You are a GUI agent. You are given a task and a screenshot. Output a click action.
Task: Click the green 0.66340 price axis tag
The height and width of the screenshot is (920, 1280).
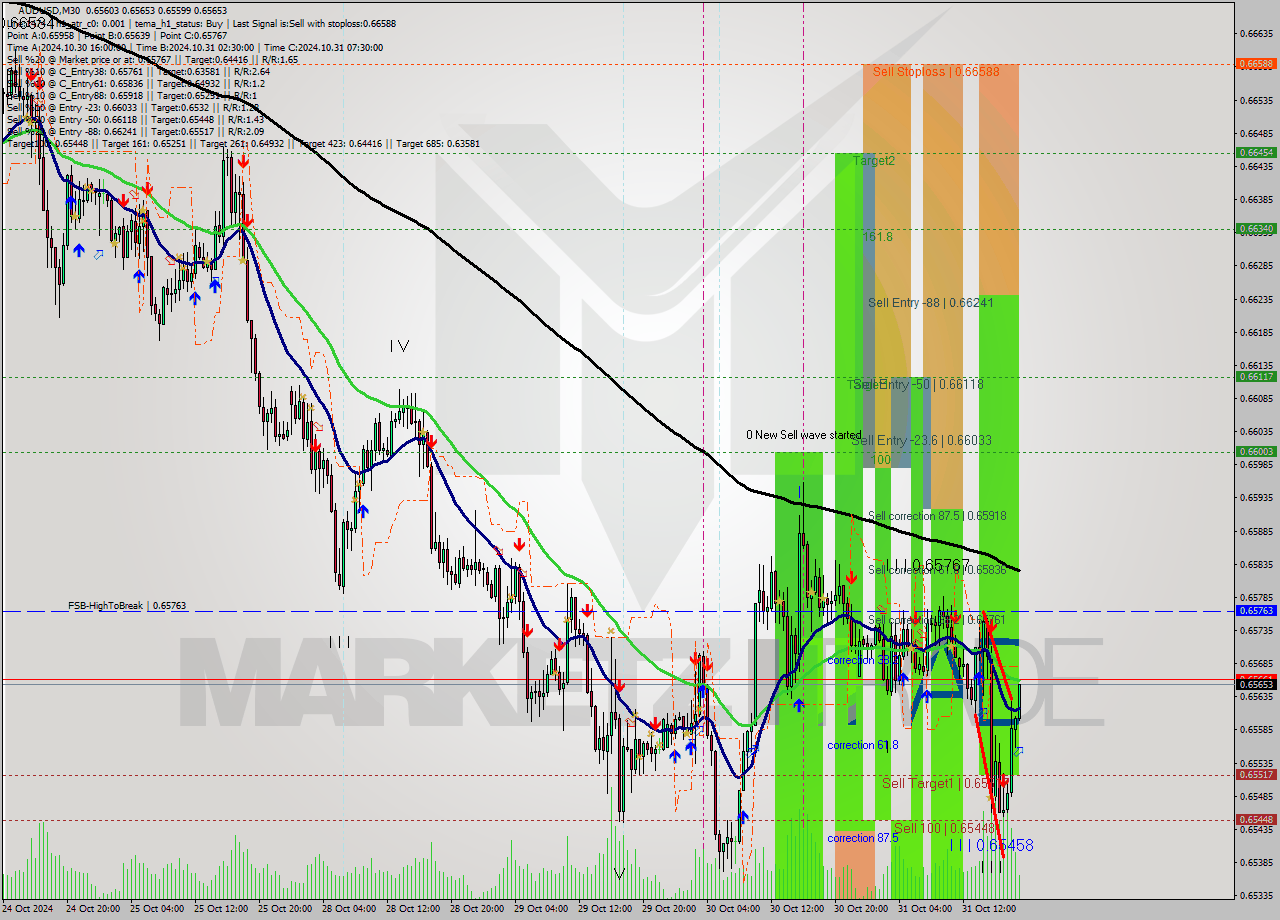(x=1256, y=228)
